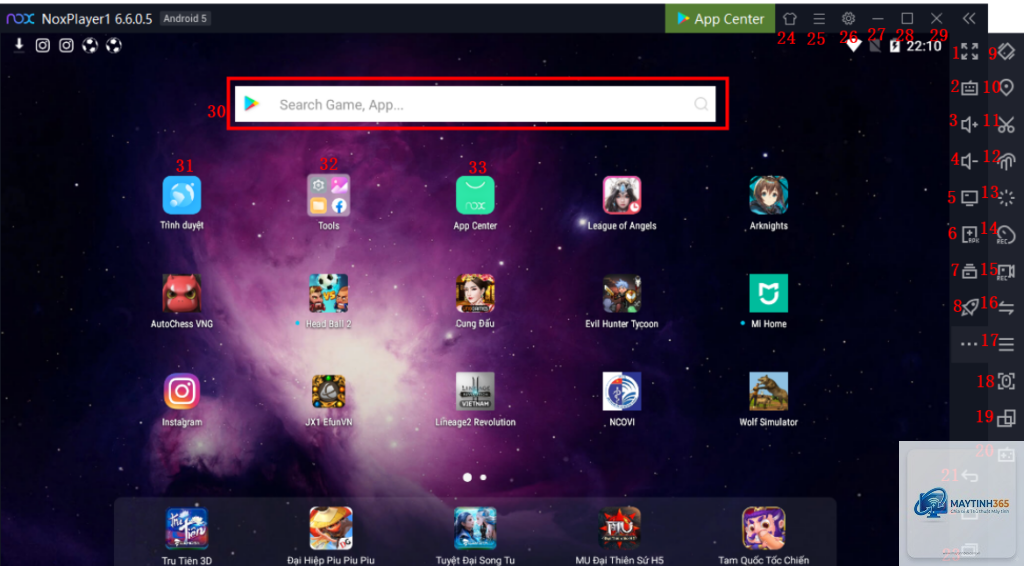Switch to second home page dot

[x=483, y=477]
